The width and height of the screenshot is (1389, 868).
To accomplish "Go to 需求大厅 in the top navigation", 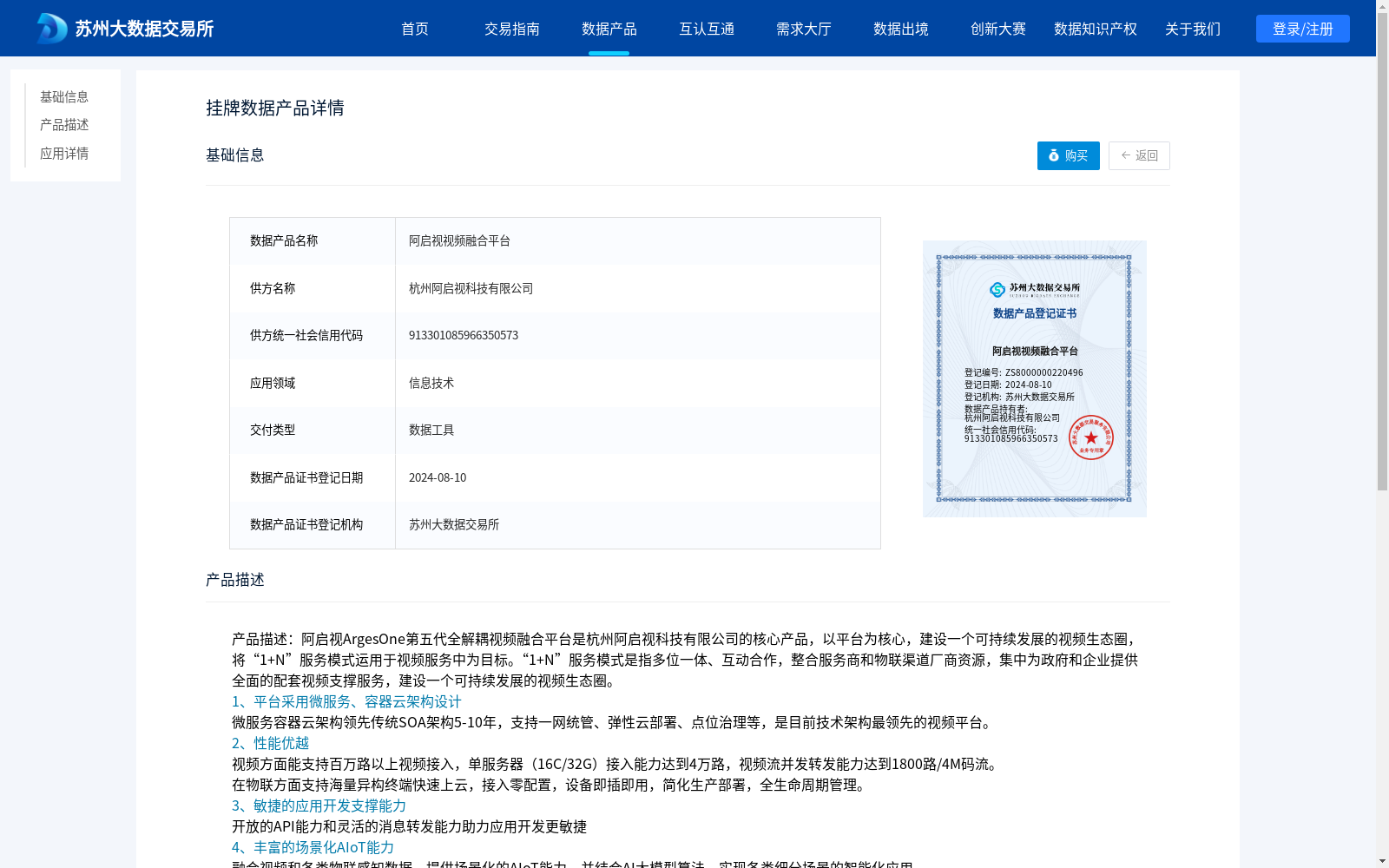I will 804,29.
